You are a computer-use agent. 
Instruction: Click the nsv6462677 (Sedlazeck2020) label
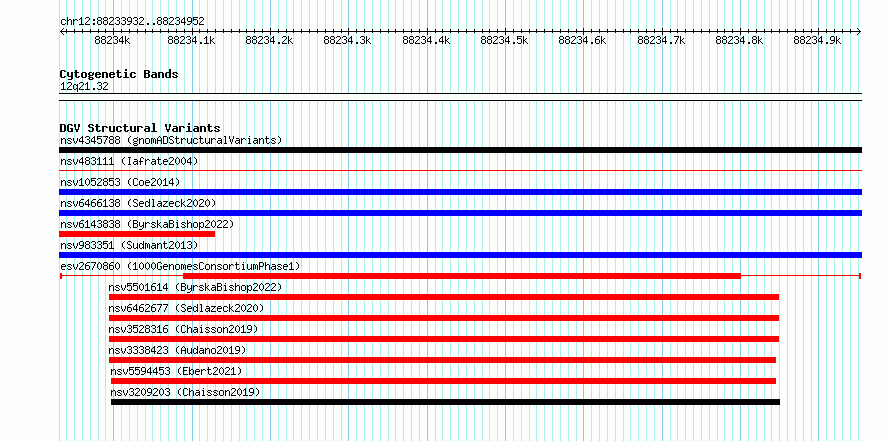pyautogui.click(x=186, y=308)
